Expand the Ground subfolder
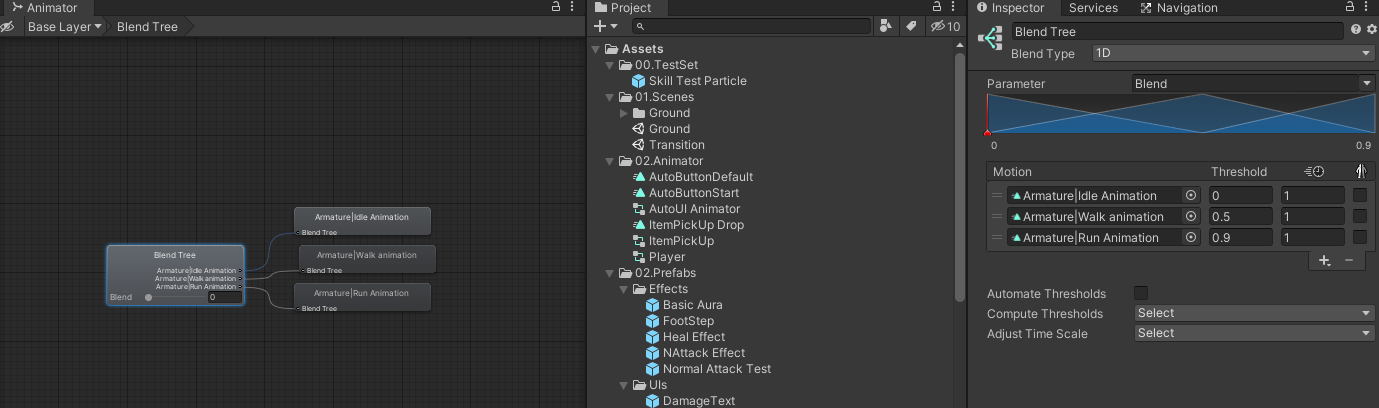The width and height of the screenshot is (1379, 408). coord(624,113)
